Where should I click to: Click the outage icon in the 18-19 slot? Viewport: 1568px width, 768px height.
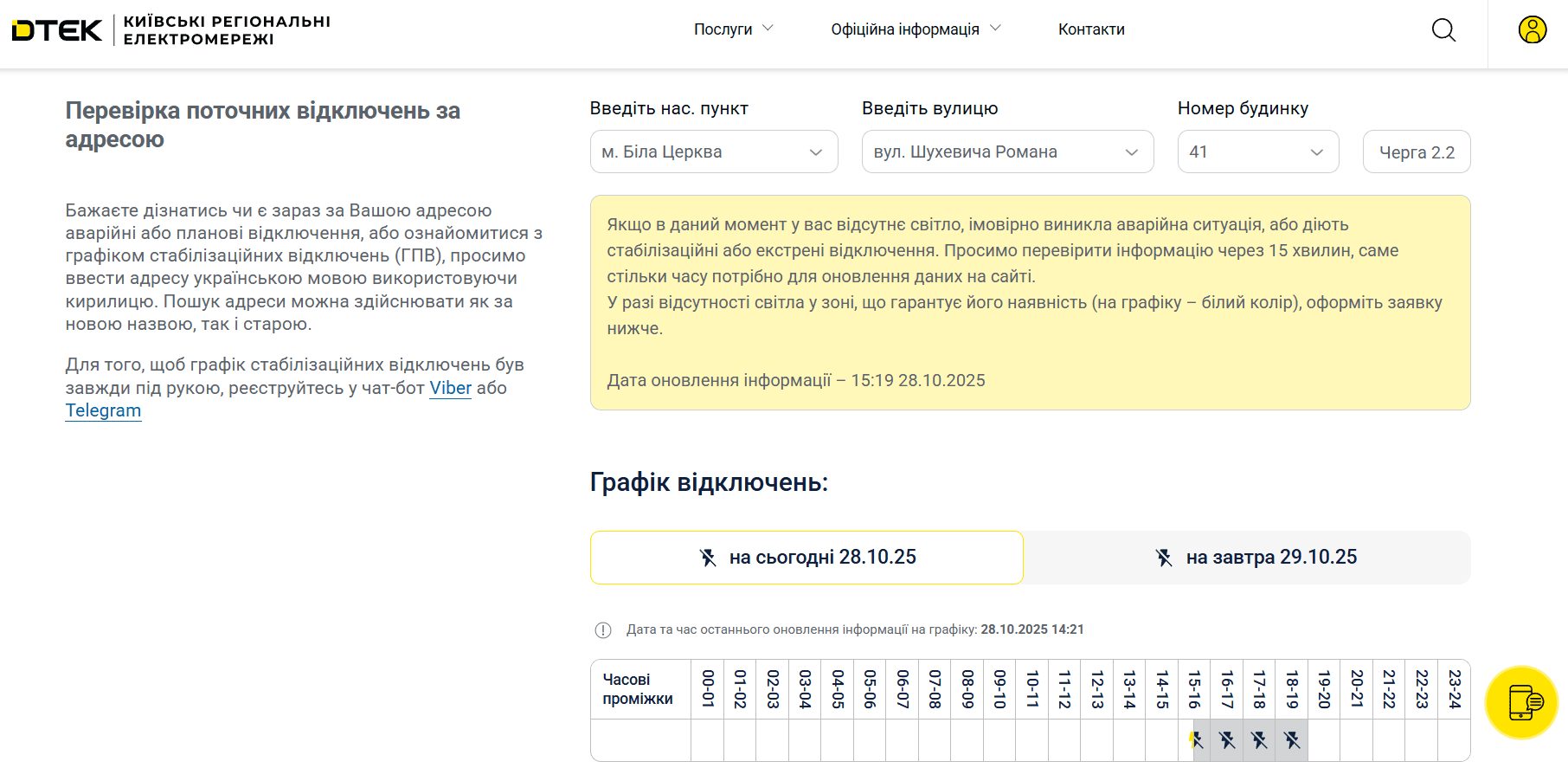[1292, 739]
